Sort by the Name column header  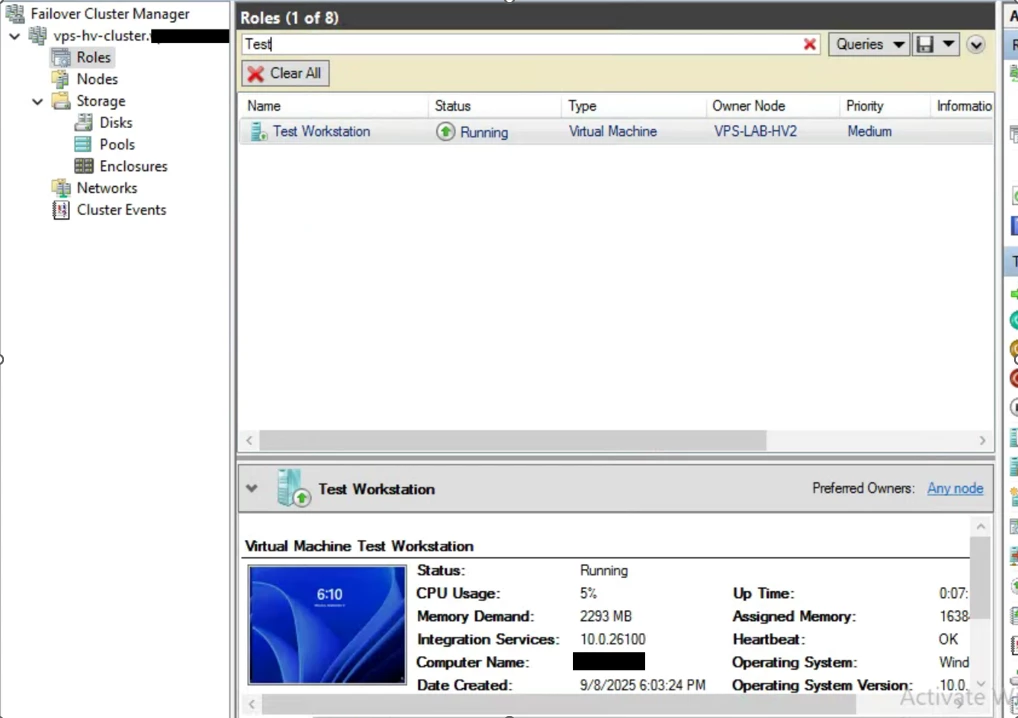(x=264, y=106)
